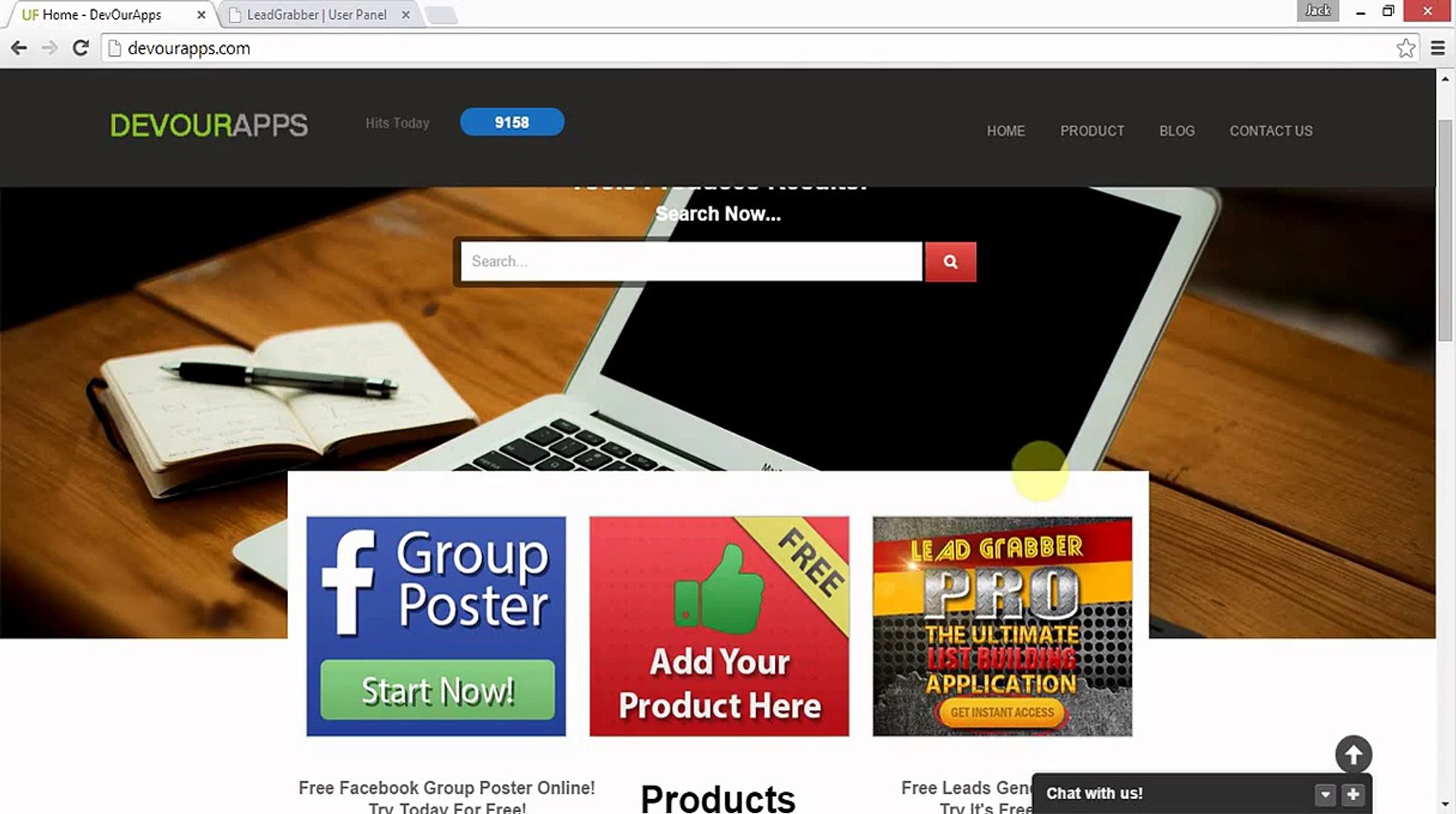Click the Add Your Product Here icon

point(719,626)
